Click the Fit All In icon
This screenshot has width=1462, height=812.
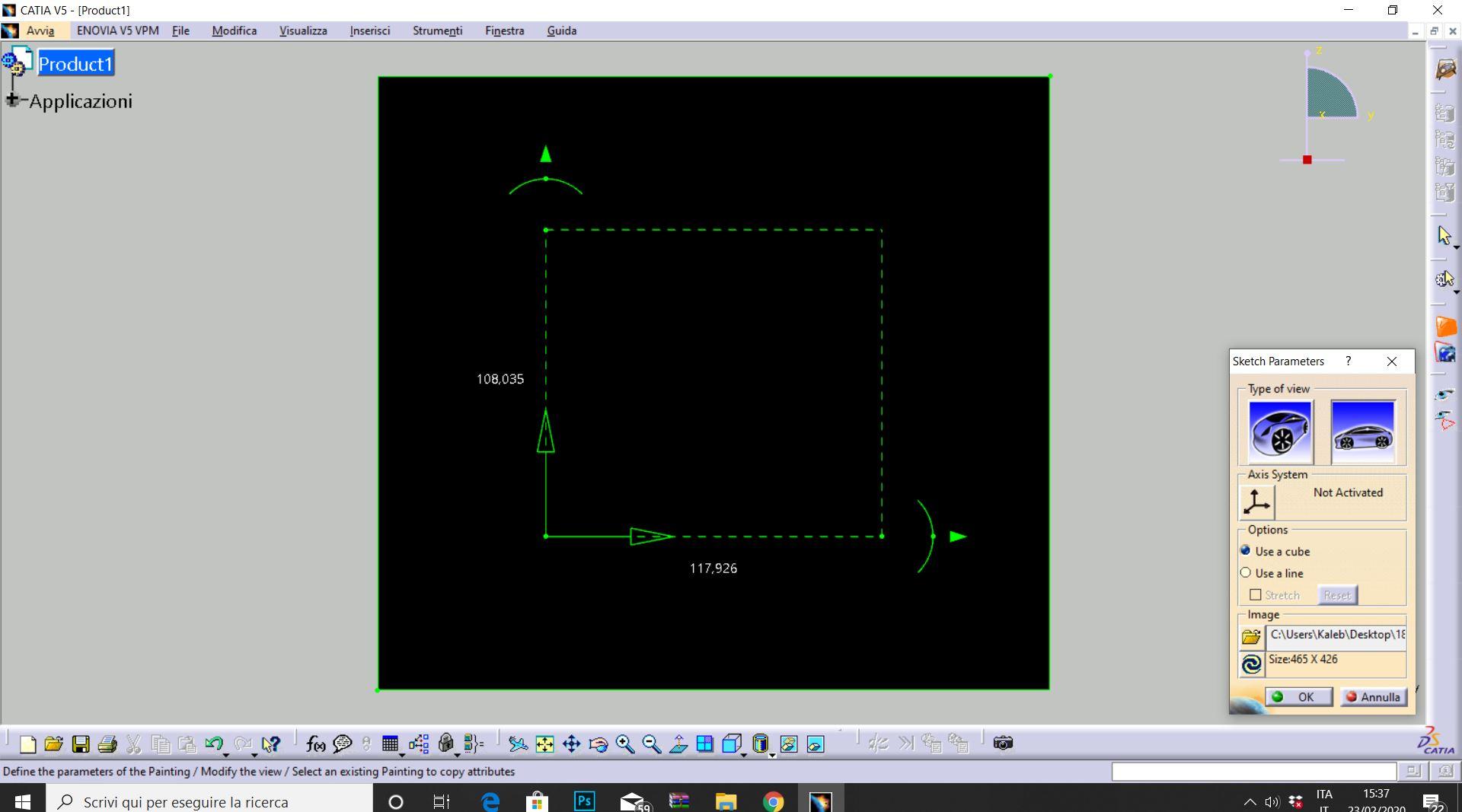click(544, 744)
